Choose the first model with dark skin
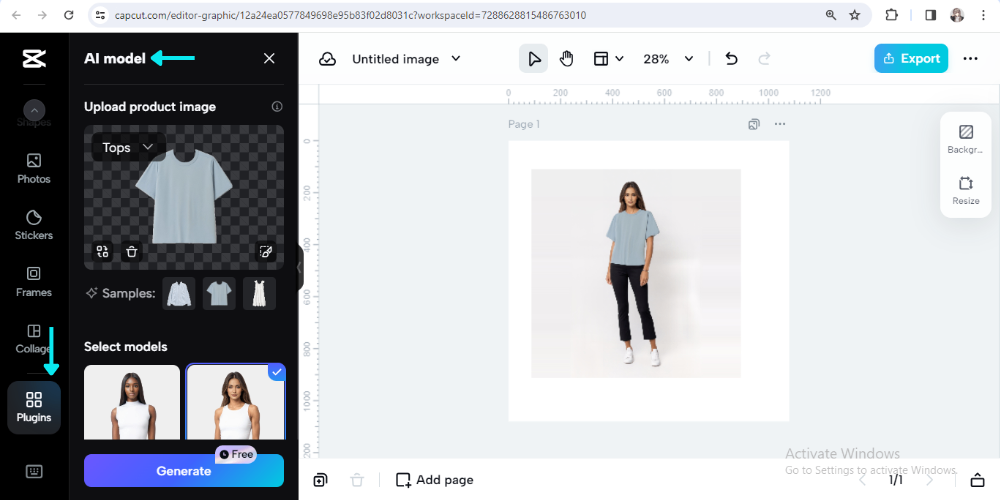The width and height of the screenshot is (1000, 500). coord(132,402)
